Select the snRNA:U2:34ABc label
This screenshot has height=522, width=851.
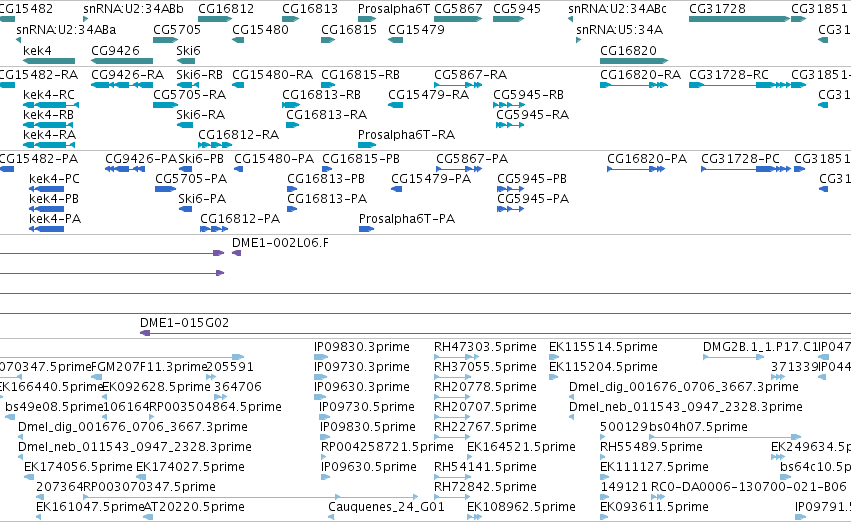pos(617,9)
